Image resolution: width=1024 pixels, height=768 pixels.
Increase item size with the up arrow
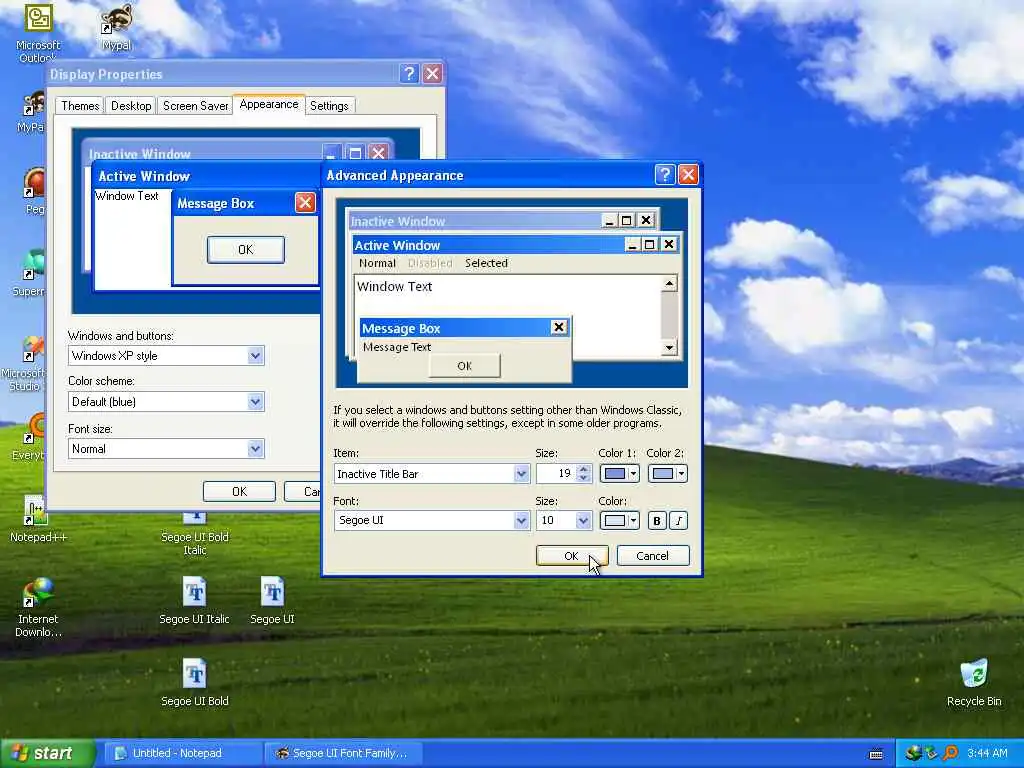point(584,469)
